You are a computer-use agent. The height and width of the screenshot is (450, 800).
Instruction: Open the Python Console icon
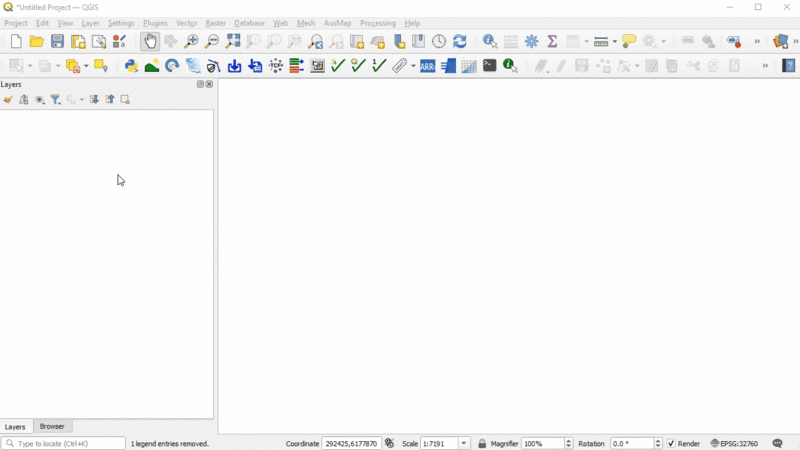(x=131, y=66)
